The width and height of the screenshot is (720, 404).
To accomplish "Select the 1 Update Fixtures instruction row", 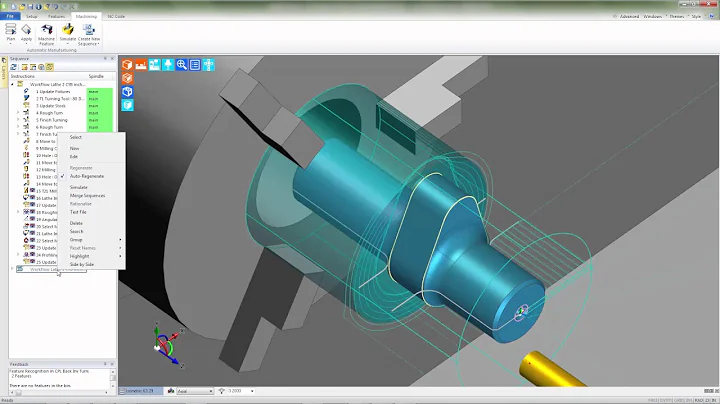I will coord(53,91).
